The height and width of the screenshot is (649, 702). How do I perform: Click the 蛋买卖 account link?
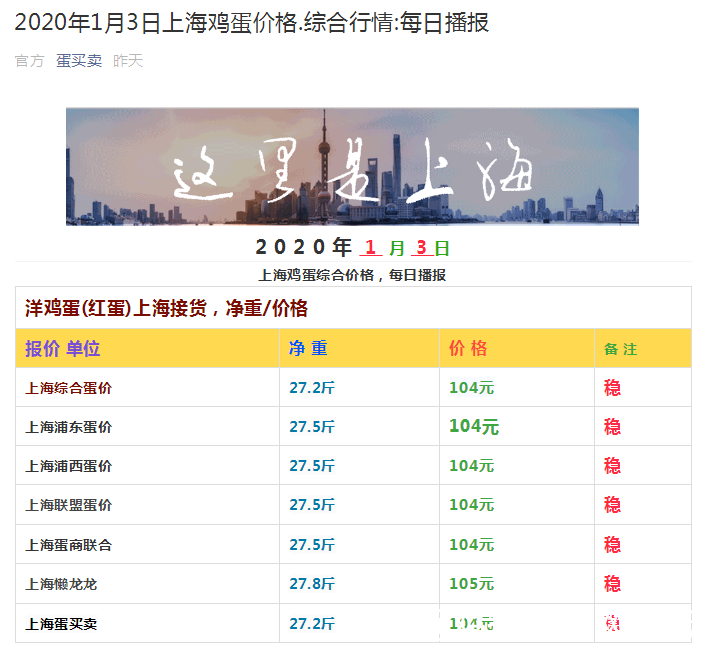78,61
